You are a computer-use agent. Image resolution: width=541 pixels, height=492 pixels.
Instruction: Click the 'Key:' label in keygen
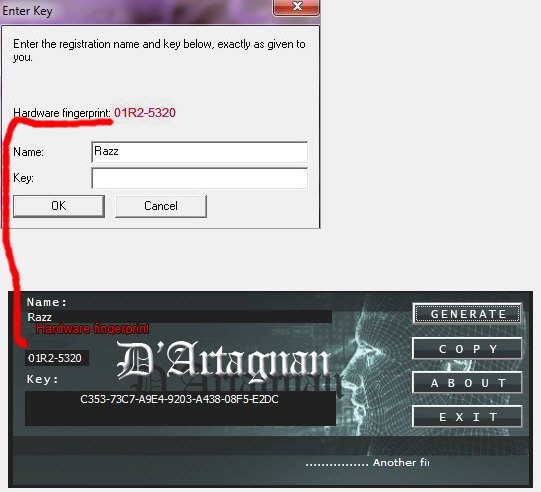pos(42,379)
